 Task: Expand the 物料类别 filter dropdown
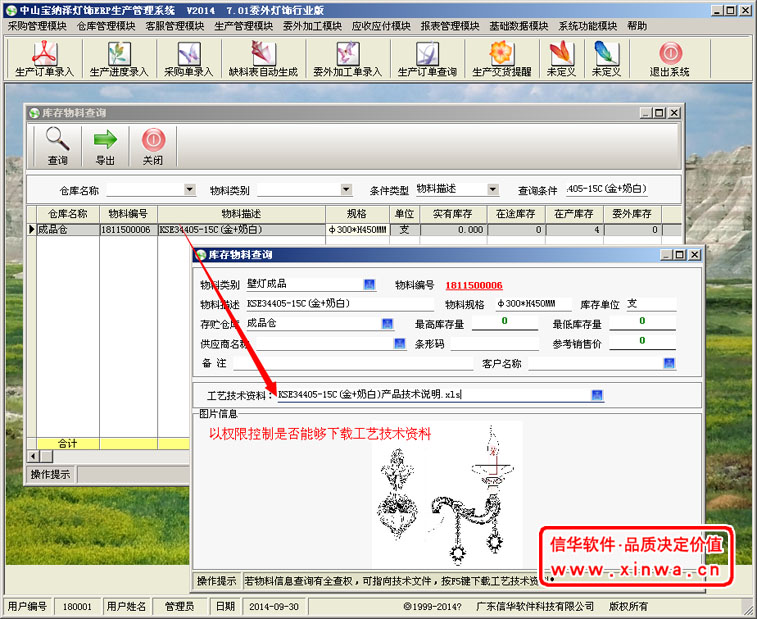tap(346, 190)
